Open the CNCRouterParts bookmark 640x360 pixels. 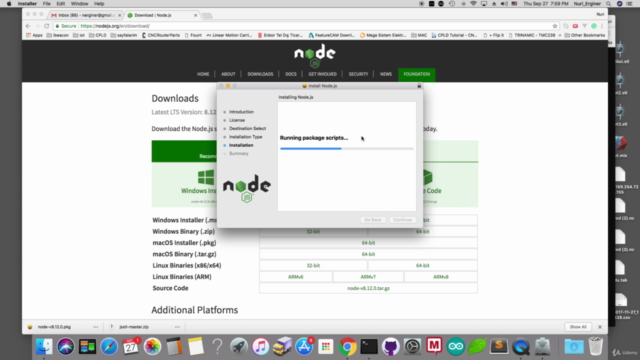(161, 36)
